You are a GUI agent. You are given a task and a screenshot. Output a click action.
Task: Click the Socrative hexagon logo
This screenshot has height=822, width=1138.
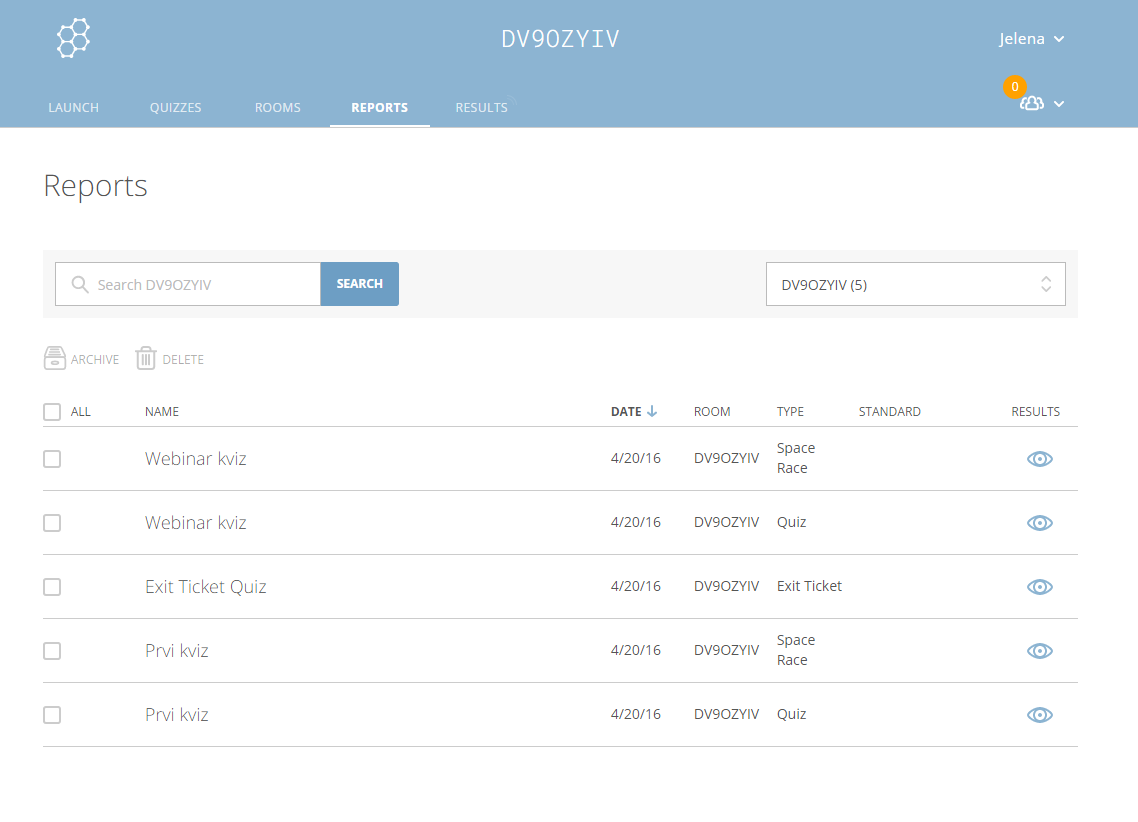coord(73,38)
